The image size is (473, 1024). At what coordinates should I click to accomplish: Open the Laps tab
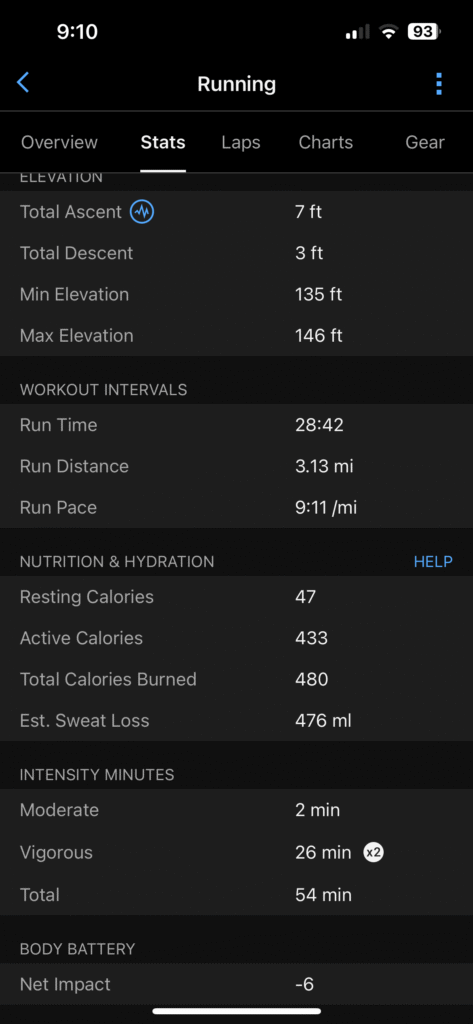[x=241, y=142]
